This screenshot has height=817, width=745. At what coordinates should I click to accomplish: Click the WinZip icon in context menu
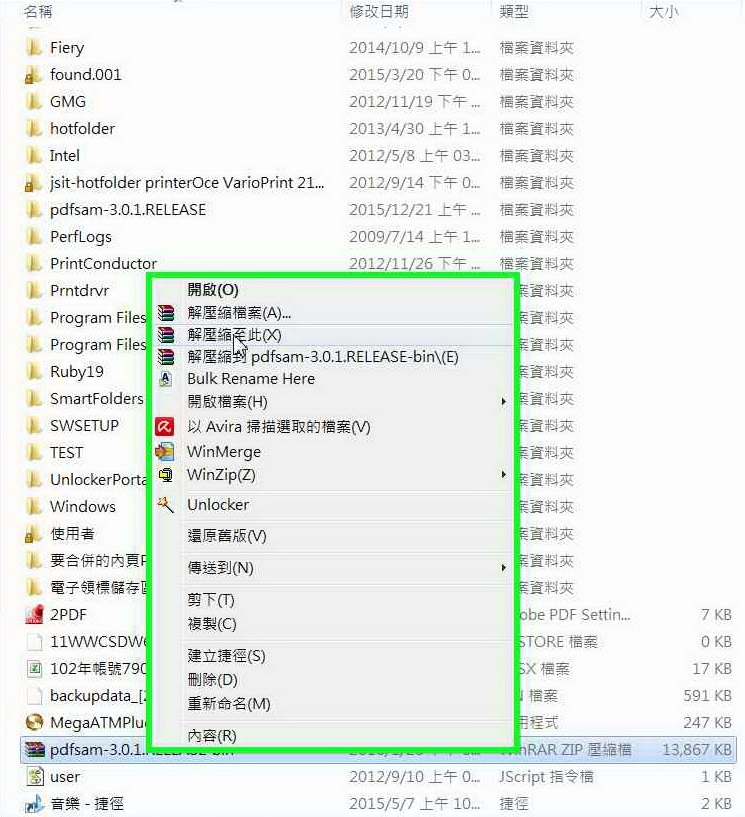tap(166, 475)
